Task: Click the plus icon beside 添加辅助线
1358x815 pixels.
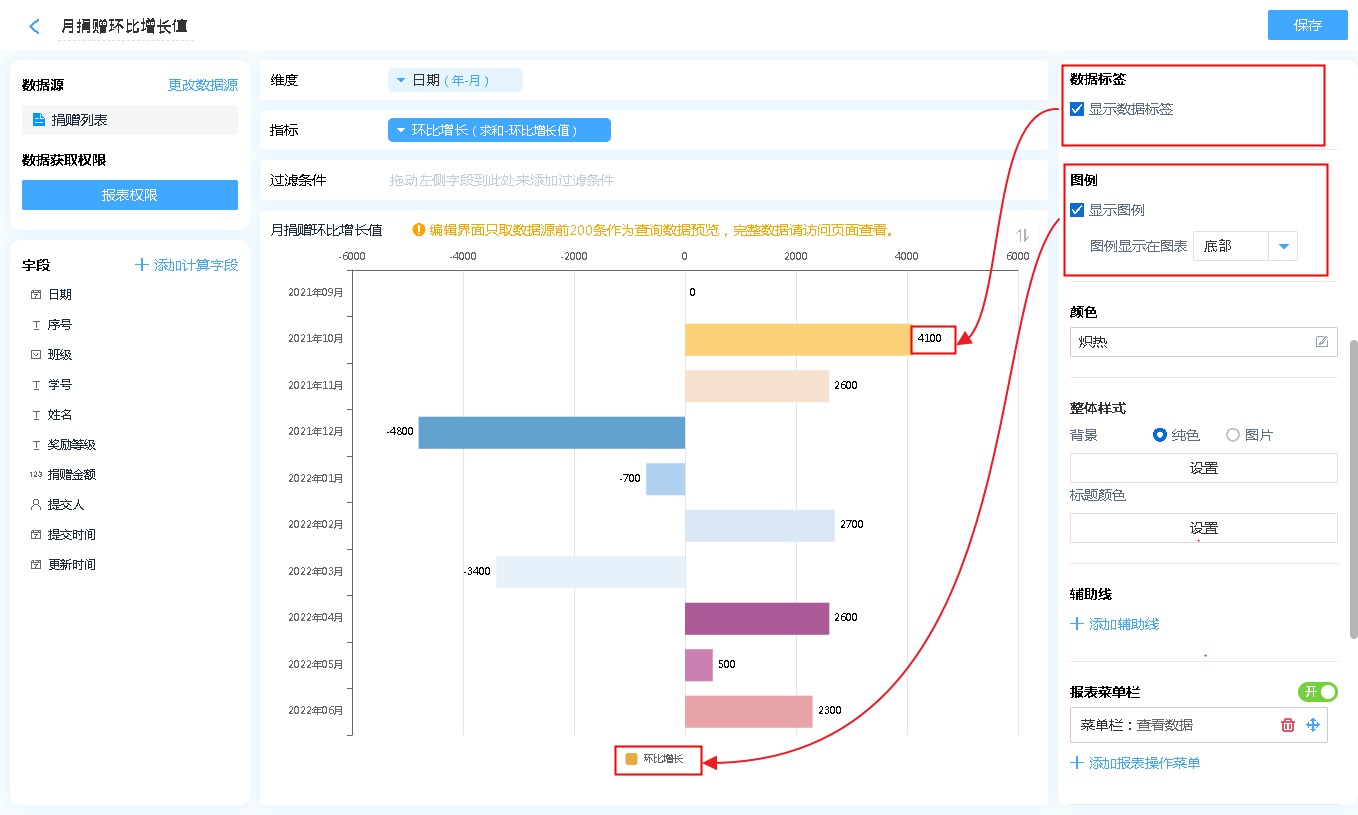Action: [1077, 624]
